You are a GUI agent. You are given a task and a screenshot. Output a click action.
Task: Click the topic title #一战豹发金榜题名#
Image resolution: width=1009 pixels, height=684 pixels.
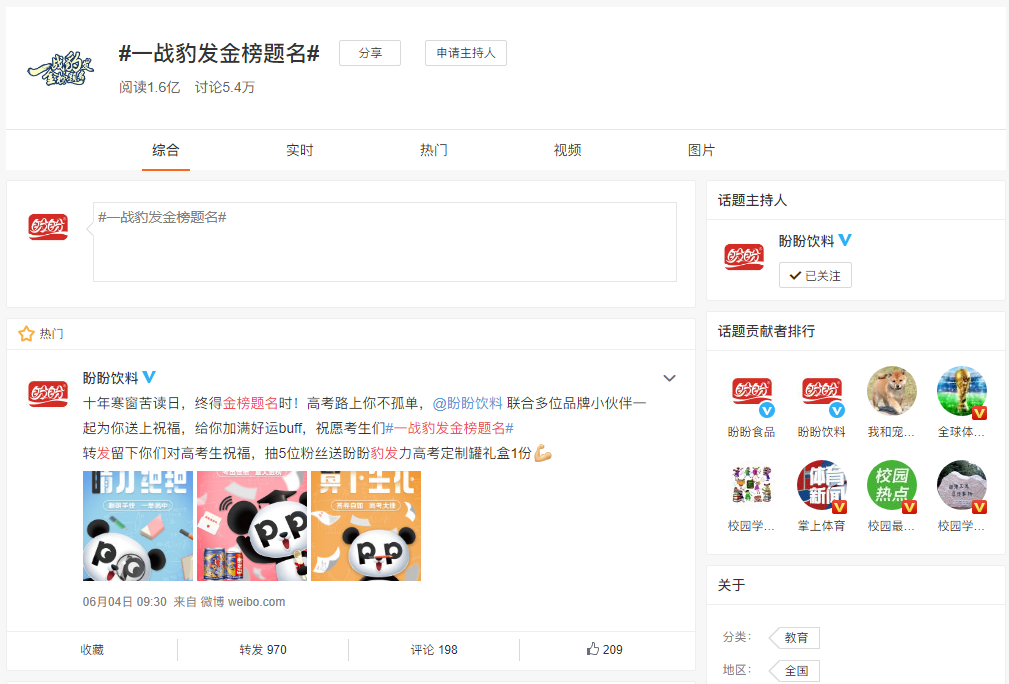219,53
